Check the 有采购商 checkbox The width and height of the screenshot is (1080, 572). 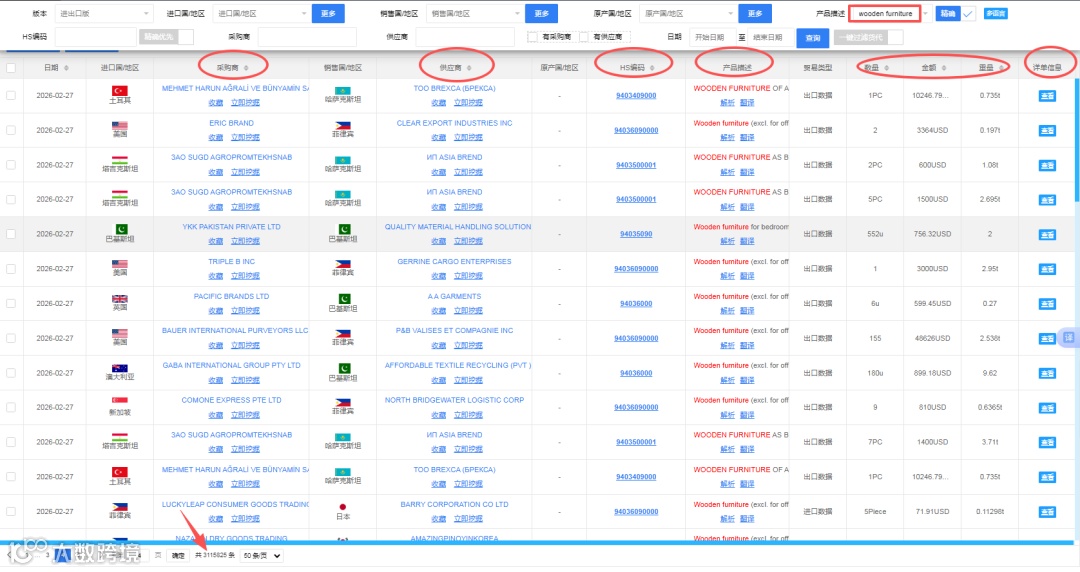point(532,37)
